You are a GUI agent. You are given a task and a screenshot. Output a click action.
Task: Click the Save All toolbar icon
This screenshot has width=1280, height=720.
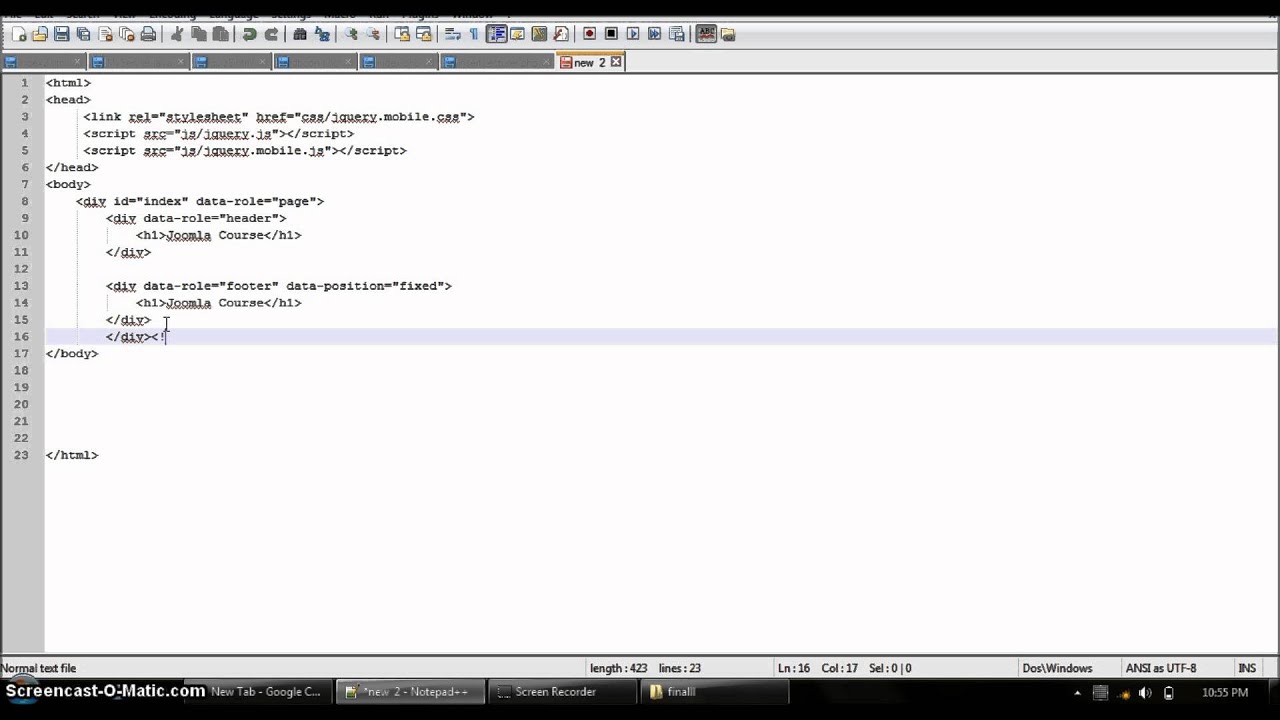[x=83, y=34]
